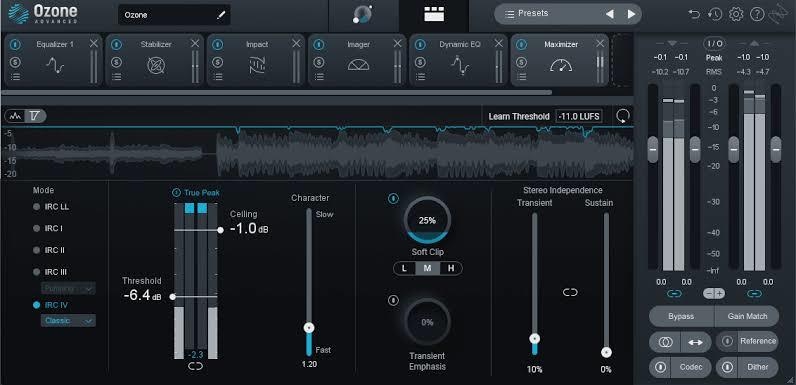Bypass the Equalizer 1 module power
The height and width of the screenshot is (385, 796).
(x=15, y=45)
